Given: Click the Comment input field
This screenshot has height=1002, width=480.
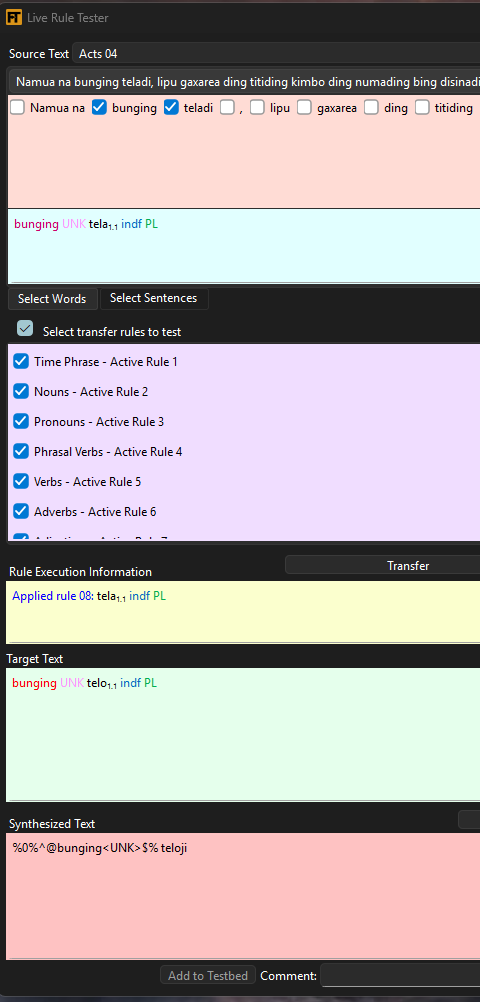Looking at the screenshot, I should [x=400, y=975].
